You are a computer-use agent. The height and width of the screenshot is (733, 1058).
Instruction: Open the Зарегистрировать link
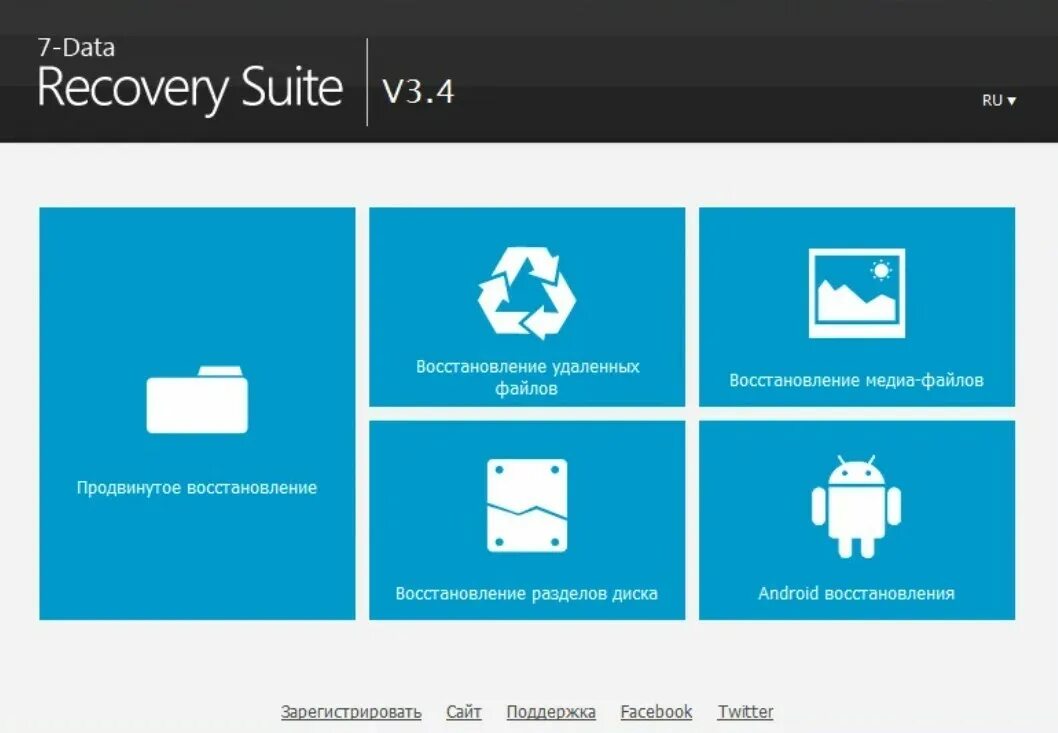click(351, 712)
